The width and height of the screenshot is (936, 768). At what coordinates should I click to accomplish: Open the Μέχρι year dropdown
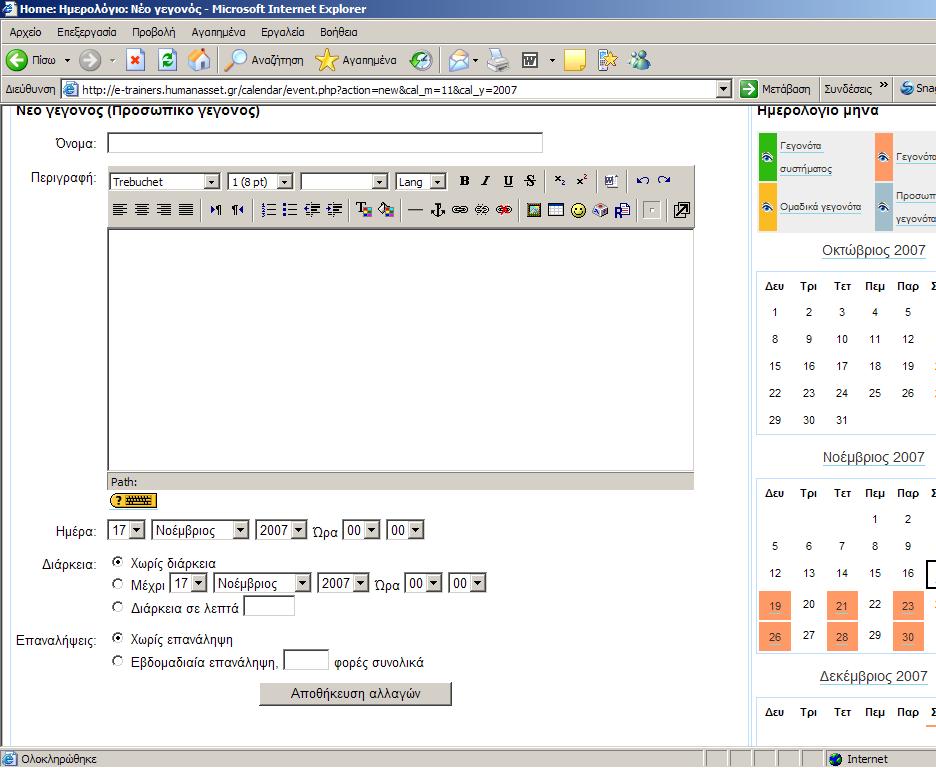[343, 583]
